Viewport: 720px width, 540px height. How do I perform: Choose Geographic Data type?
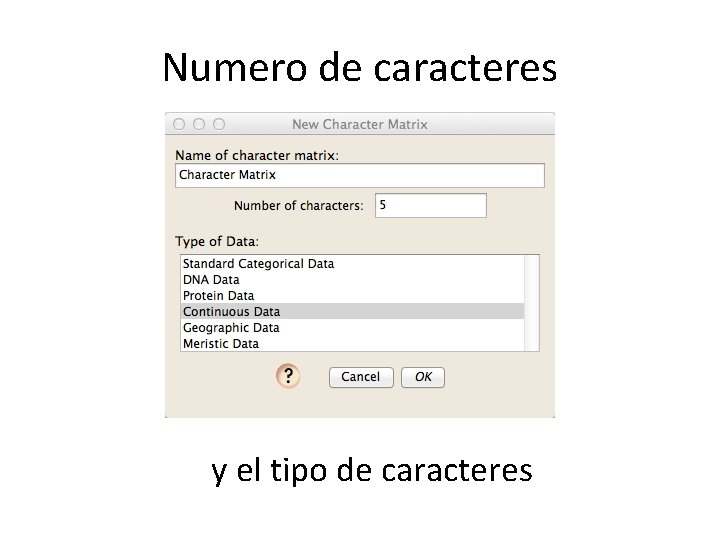coord(231,328)
